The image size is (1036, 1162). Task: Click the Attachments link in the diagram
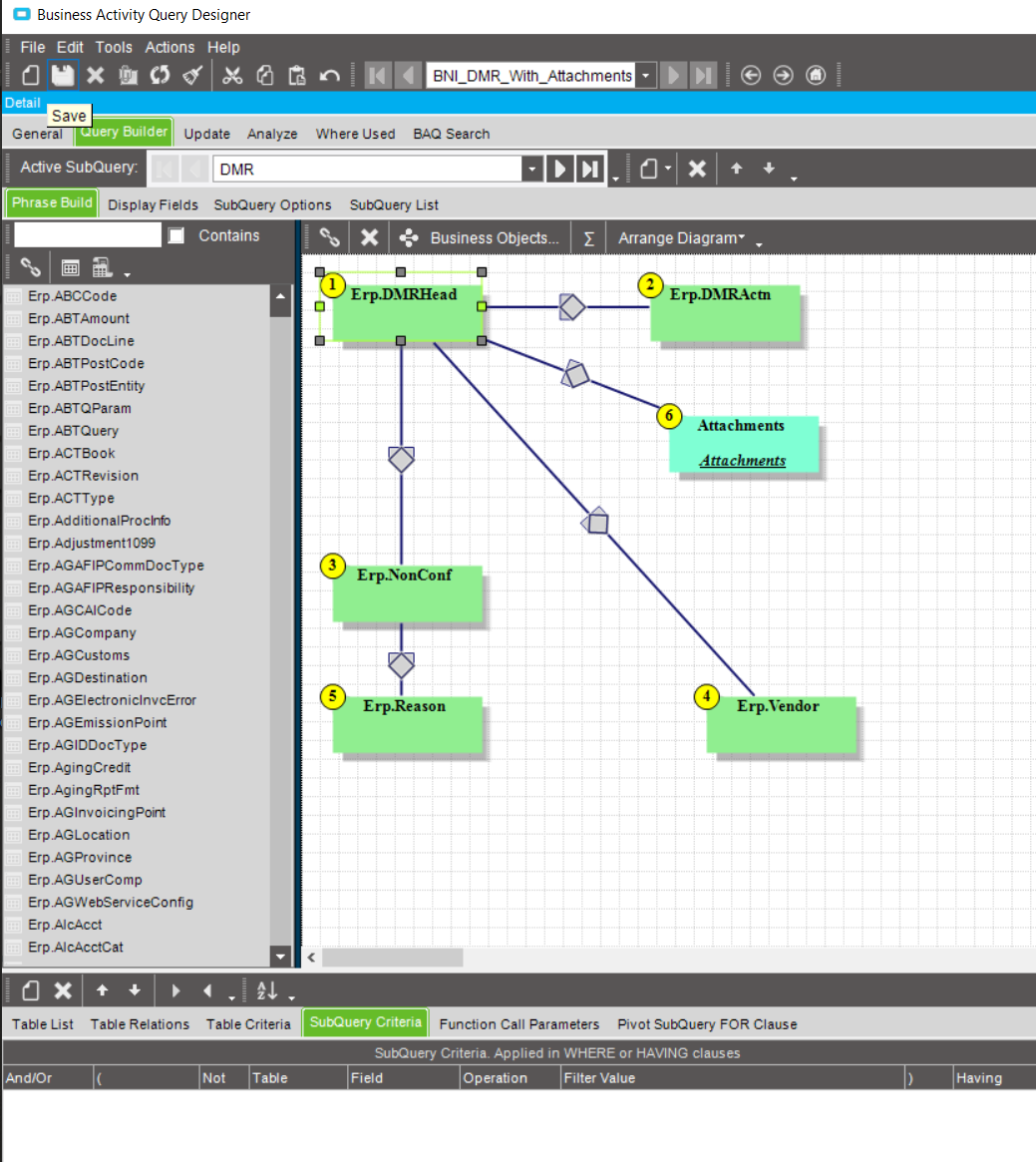743,461
